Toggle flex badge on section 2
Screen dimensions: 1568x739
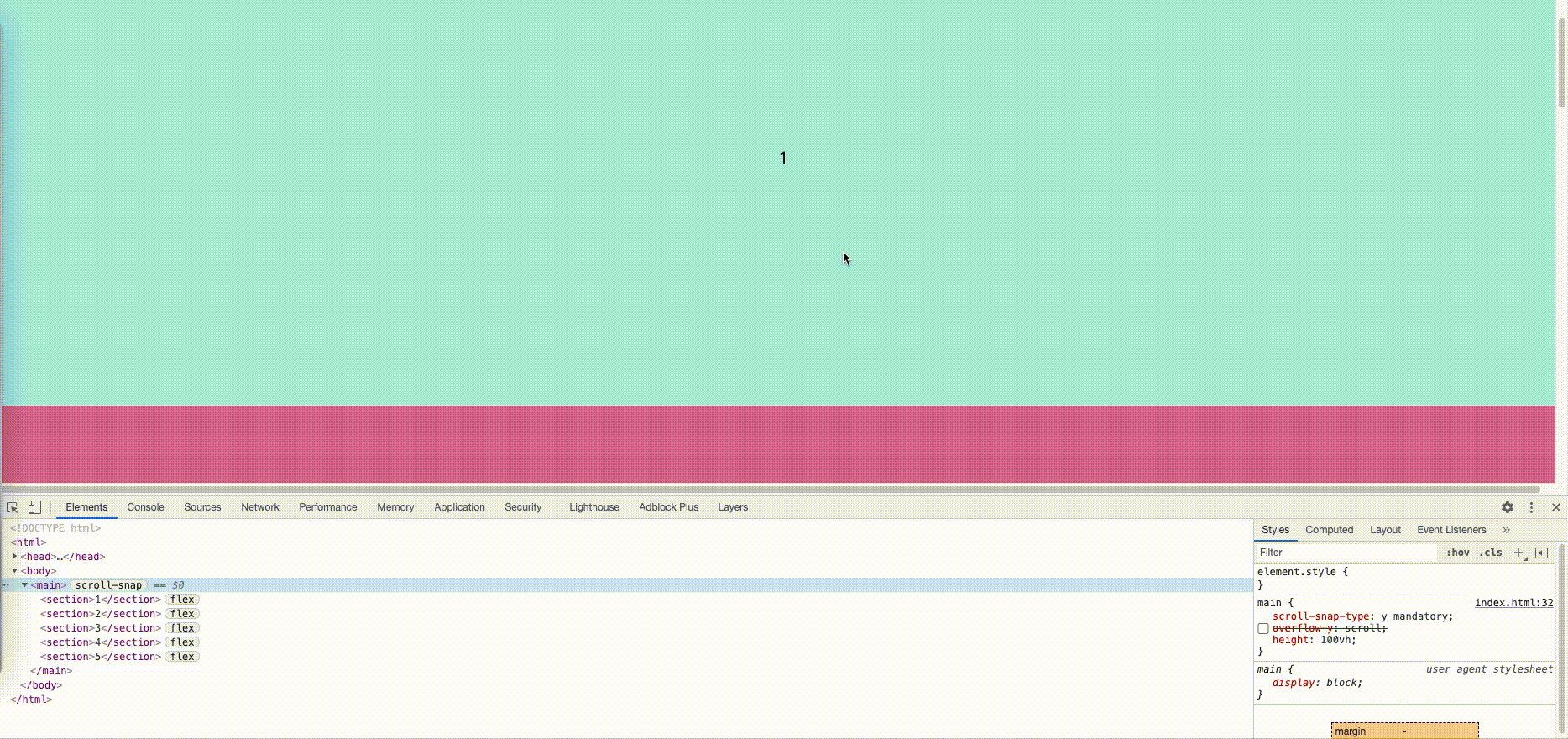point(182,614)
